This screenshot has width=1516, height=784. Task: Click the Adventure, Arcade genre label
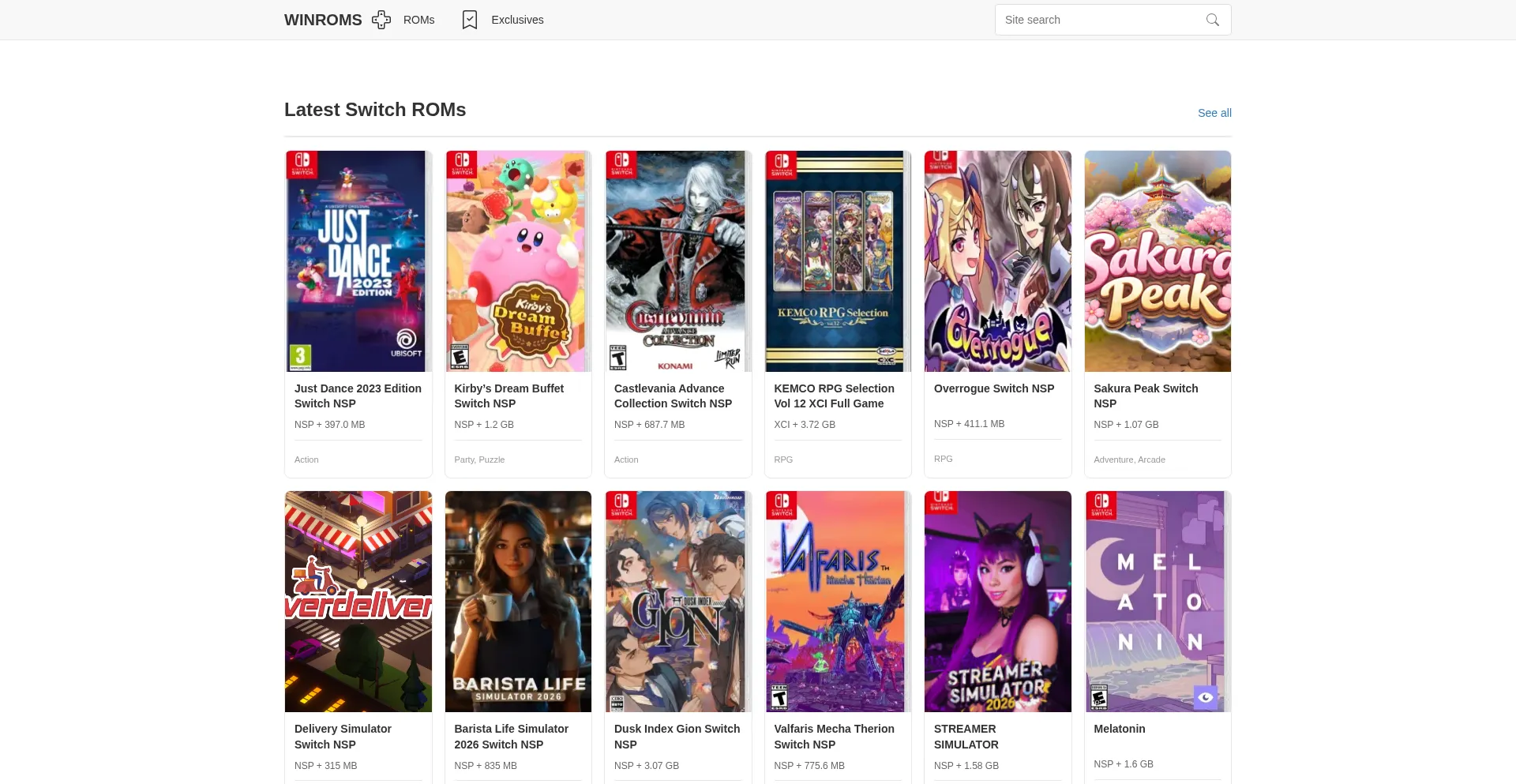[x=1129, y=460]
